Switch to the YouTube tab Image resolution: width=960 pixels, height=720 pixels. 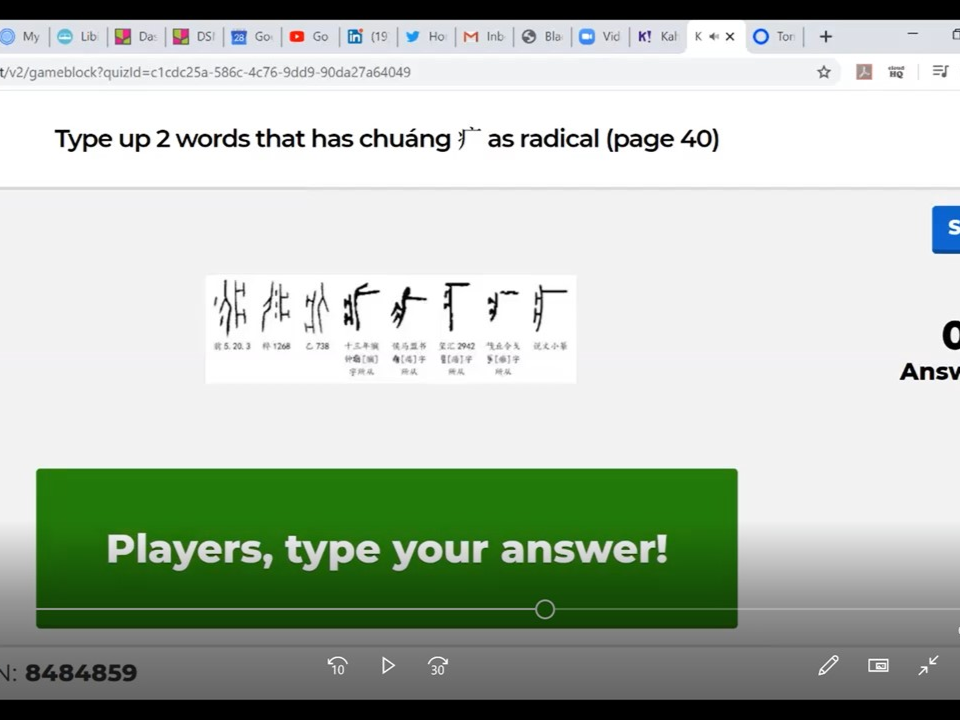(x=308, y=37)
